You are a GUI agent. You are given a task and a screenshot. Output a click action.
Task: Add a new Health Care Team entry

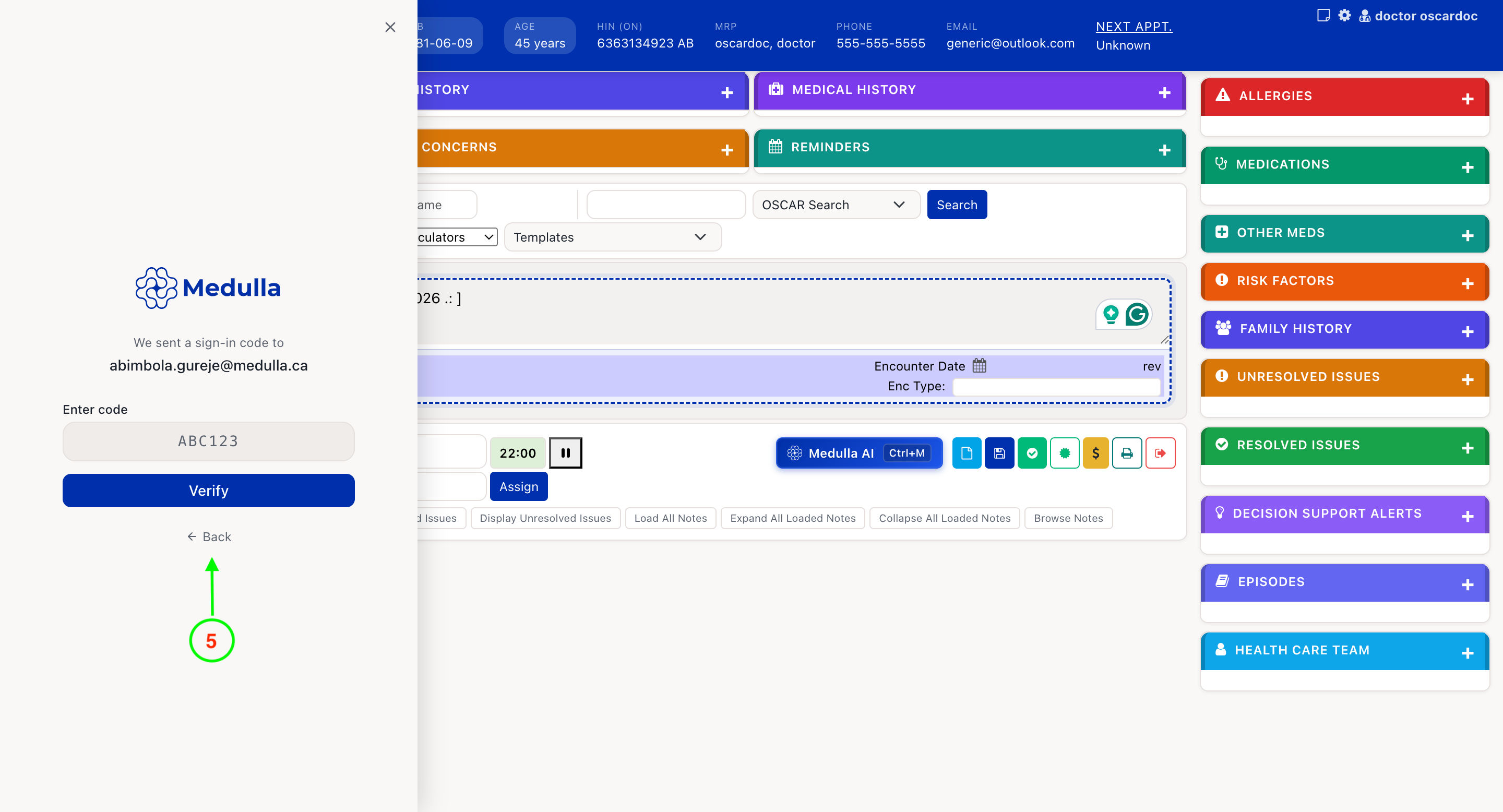[x=1468, y=653]
